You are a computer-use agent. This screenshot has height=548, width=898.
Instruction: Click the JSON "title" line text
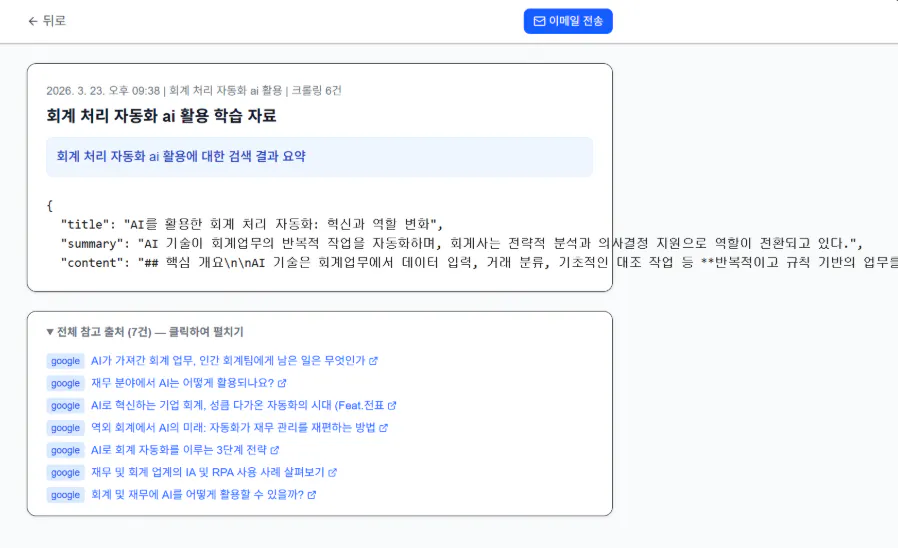pos(252,224)
